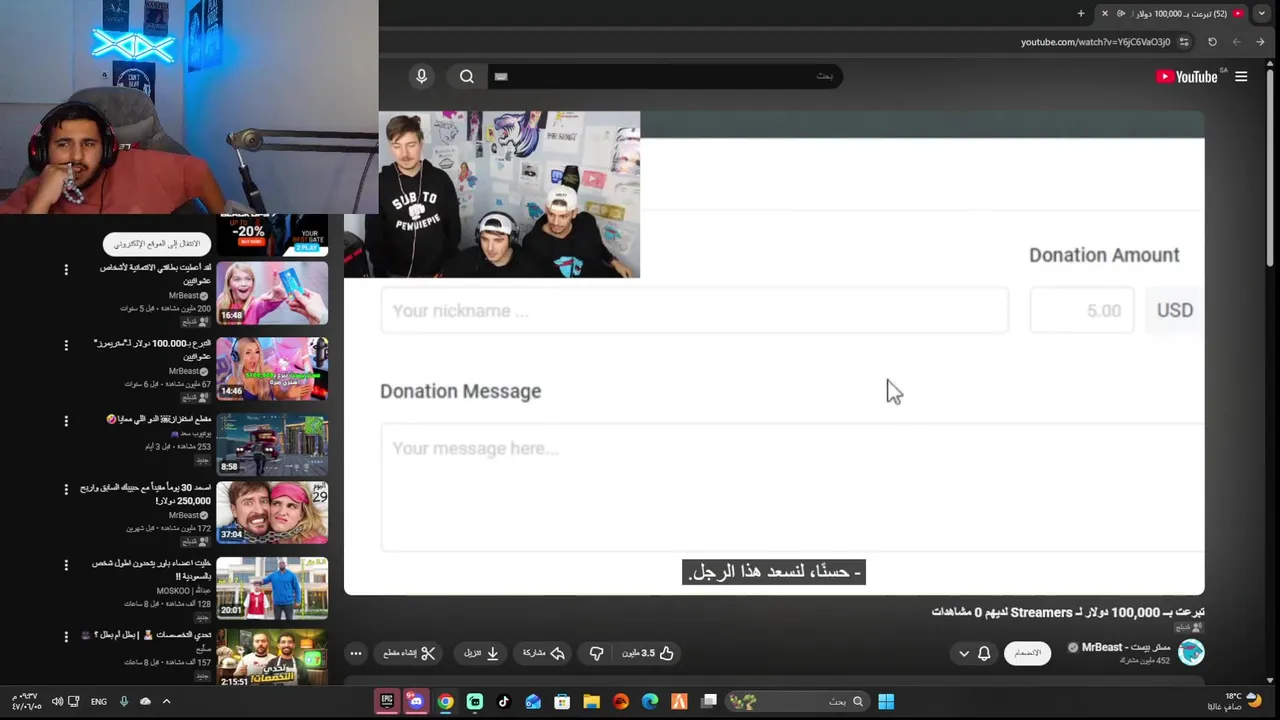Open the Windows Start menu
This screenshot has height=720, width=1280.
tap(886, 702)
